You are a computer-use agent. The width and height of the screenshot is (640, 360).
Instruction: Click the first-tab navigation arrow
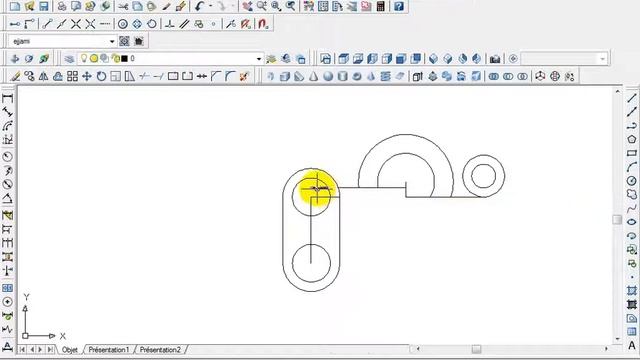22,350
